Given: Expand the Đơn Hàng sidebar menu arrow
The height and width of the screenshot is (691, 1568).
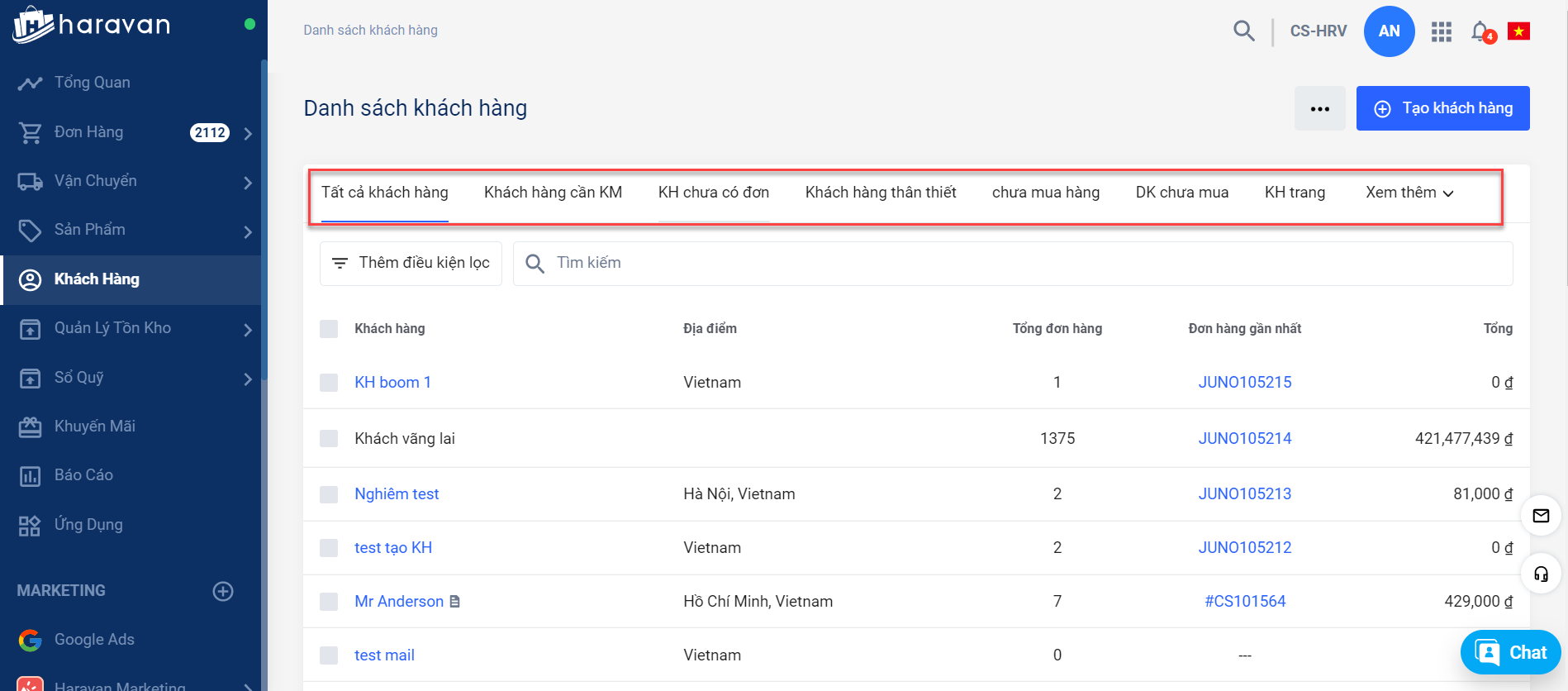Looking at the screenshot, I should click(248, 133).
